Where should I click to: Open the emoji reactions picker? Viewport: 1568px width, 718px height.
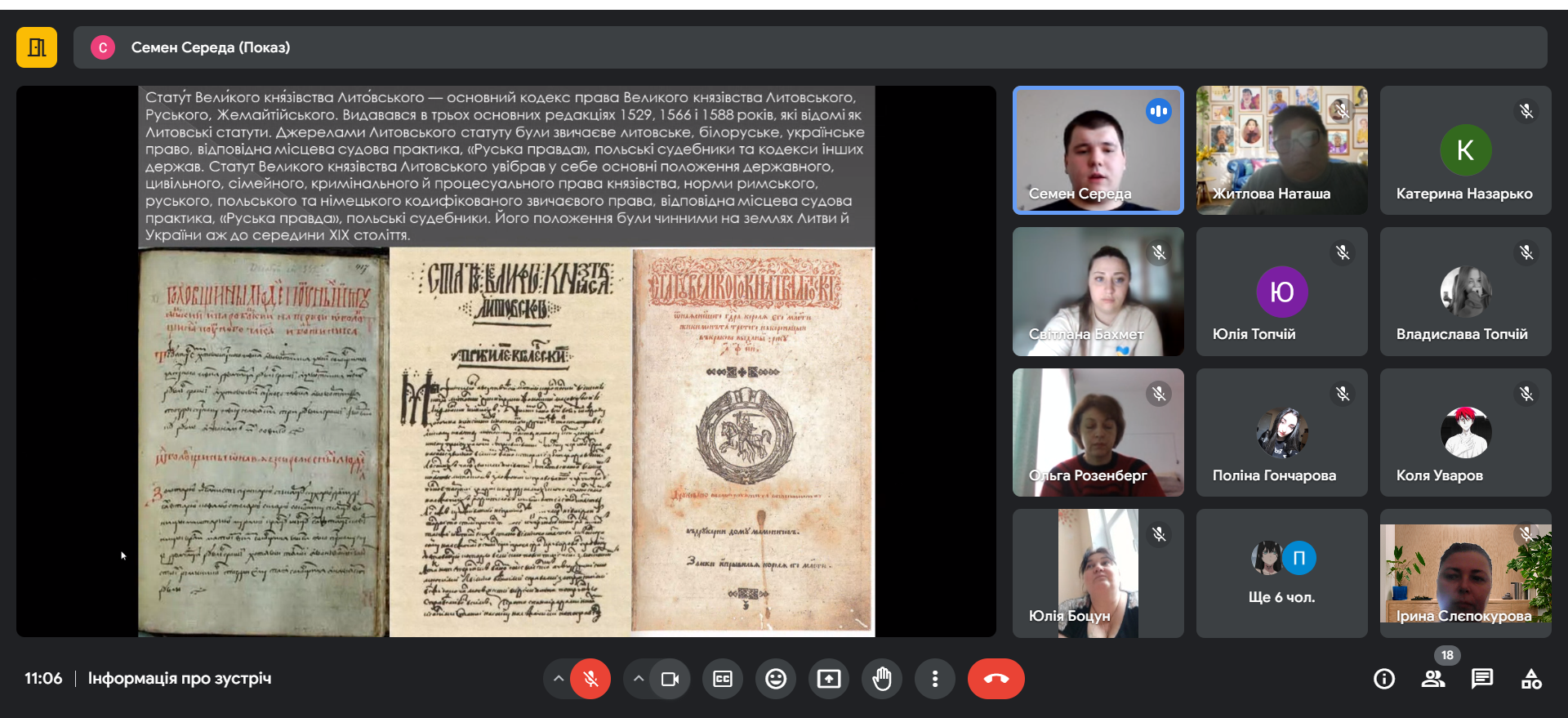[775, 679]
